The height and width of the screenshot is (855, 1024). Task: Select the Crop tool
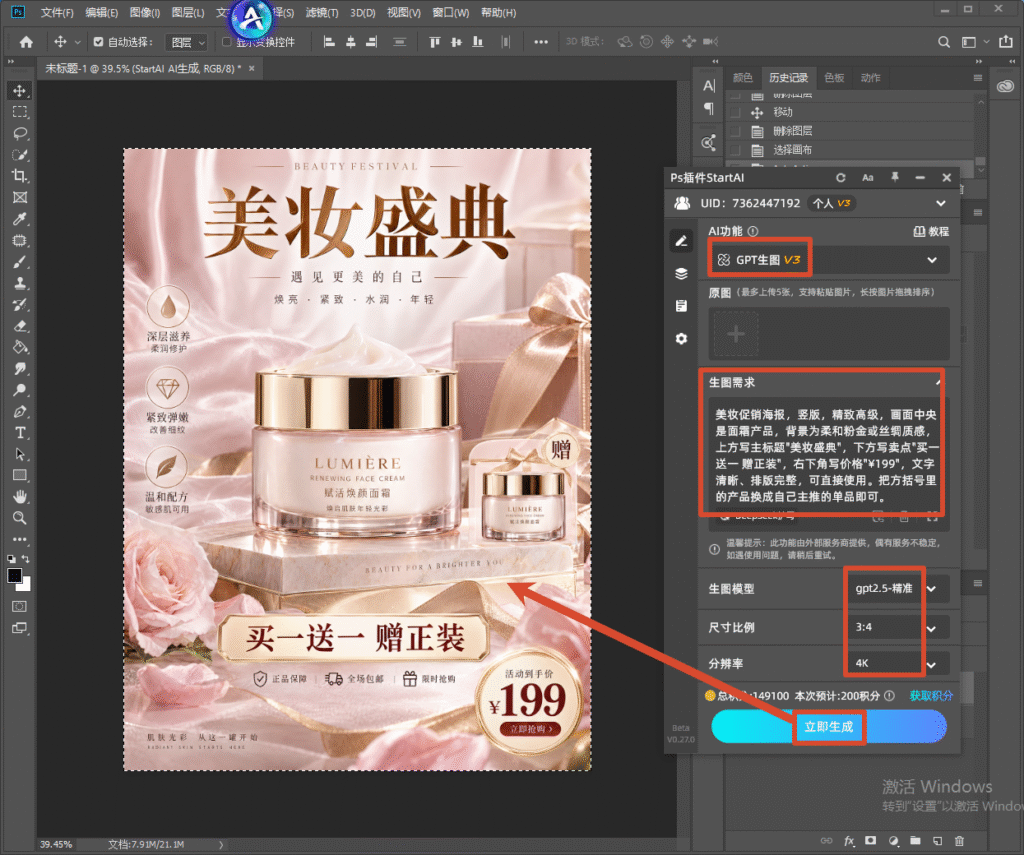(20, 176)
